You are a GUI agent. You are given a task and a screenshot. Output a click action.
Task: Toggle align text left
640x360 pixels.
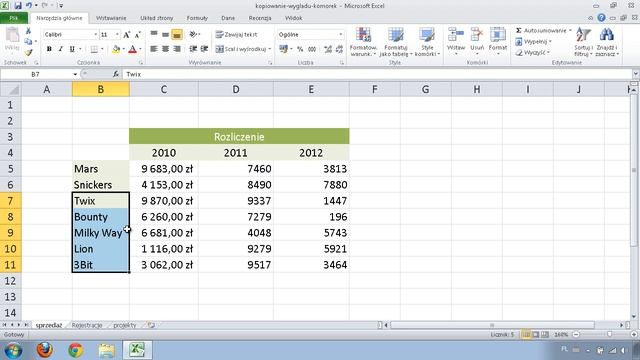(154, 49)
